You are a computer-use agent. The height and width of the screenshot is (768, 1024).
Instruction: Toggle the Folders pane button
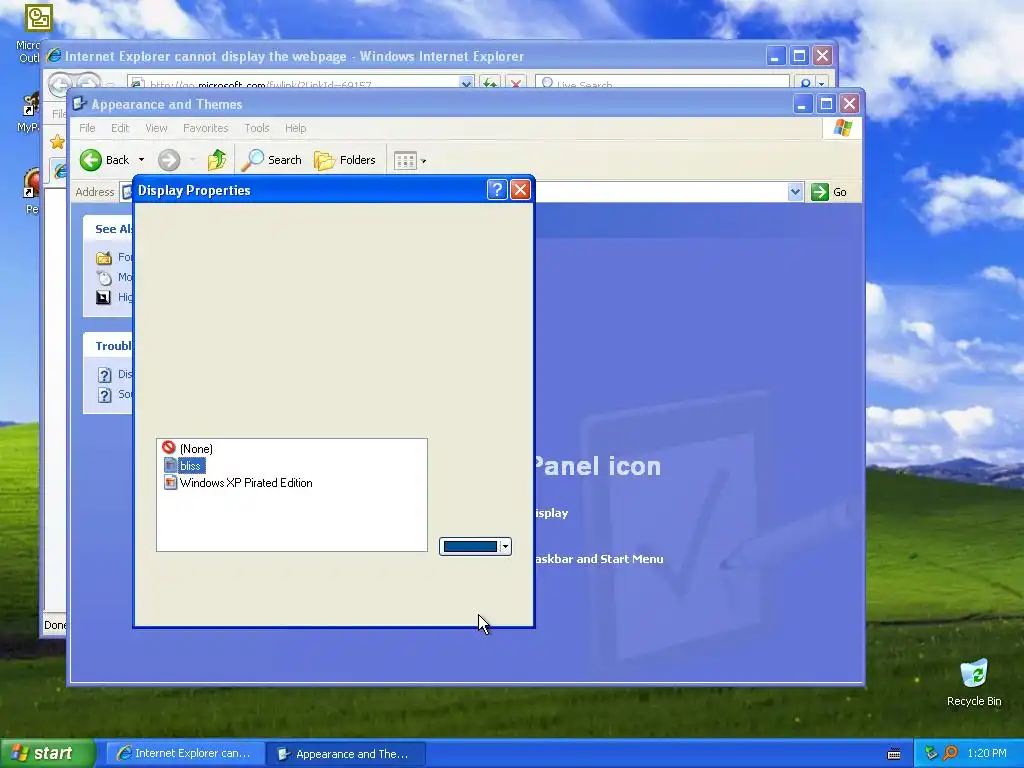click(x=345, y=160)
